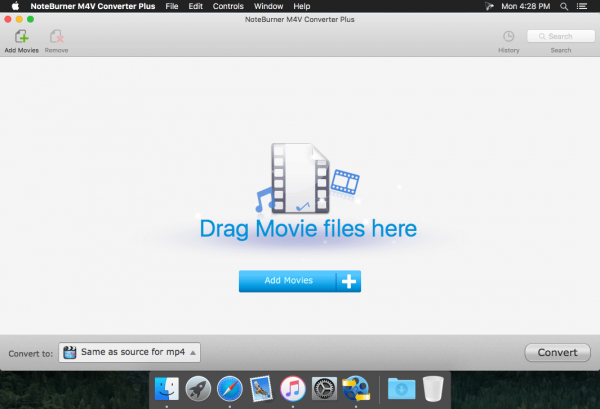Open the Downloads folder in dock

pos(401,389)
